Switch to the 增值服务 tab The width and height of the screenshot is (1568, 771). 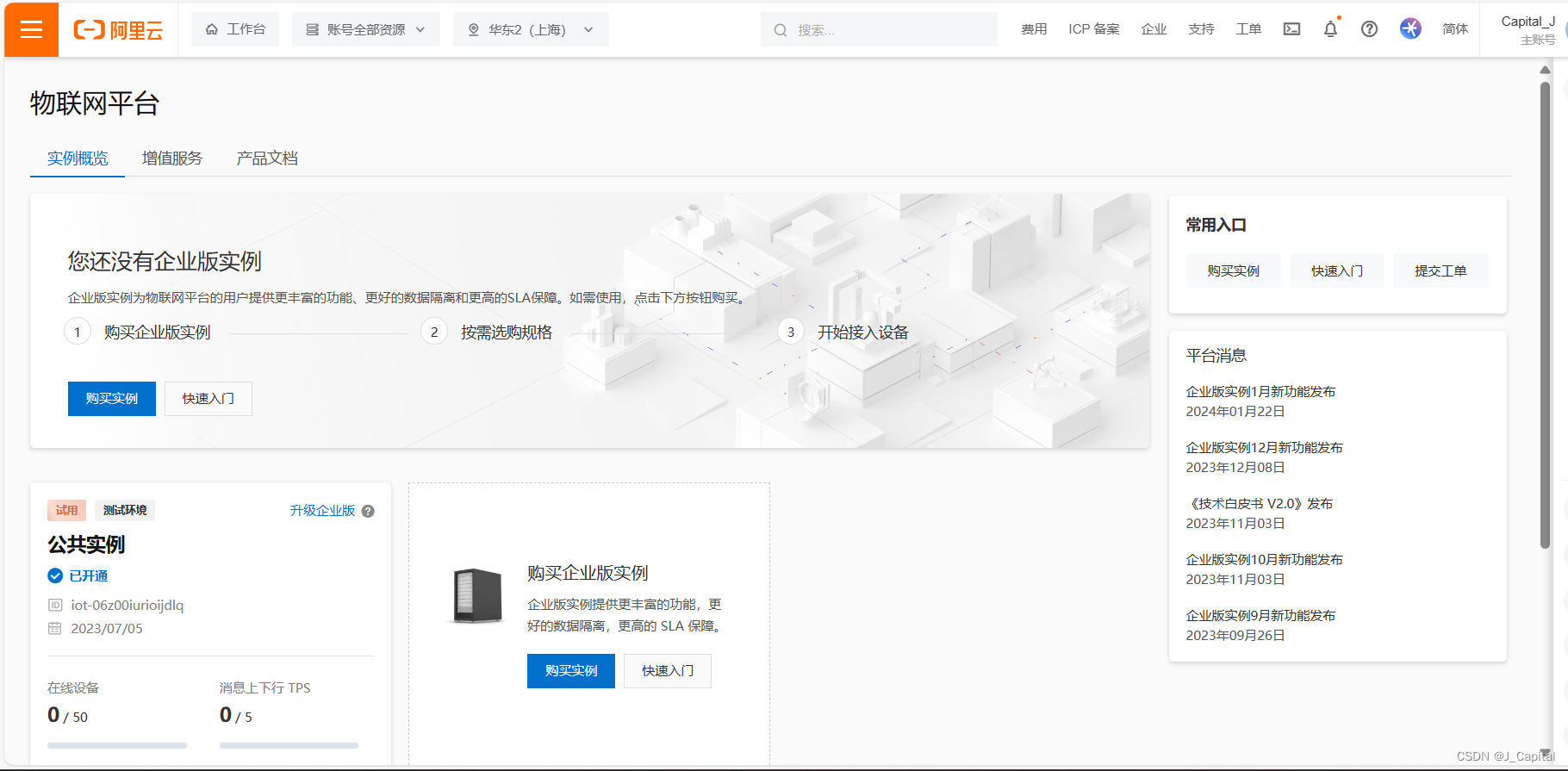click(172, 159)
